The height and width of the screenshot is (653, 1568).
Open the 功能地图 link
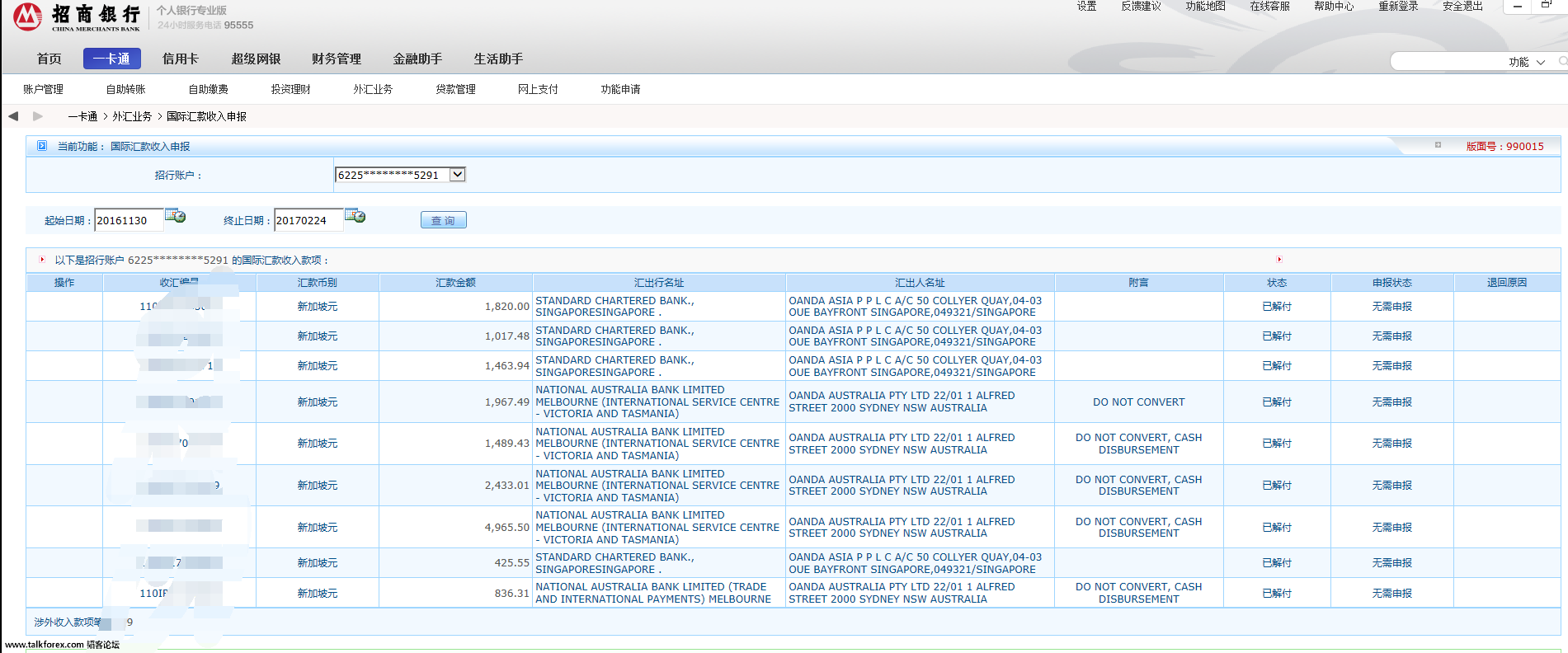click(1206, 7)
